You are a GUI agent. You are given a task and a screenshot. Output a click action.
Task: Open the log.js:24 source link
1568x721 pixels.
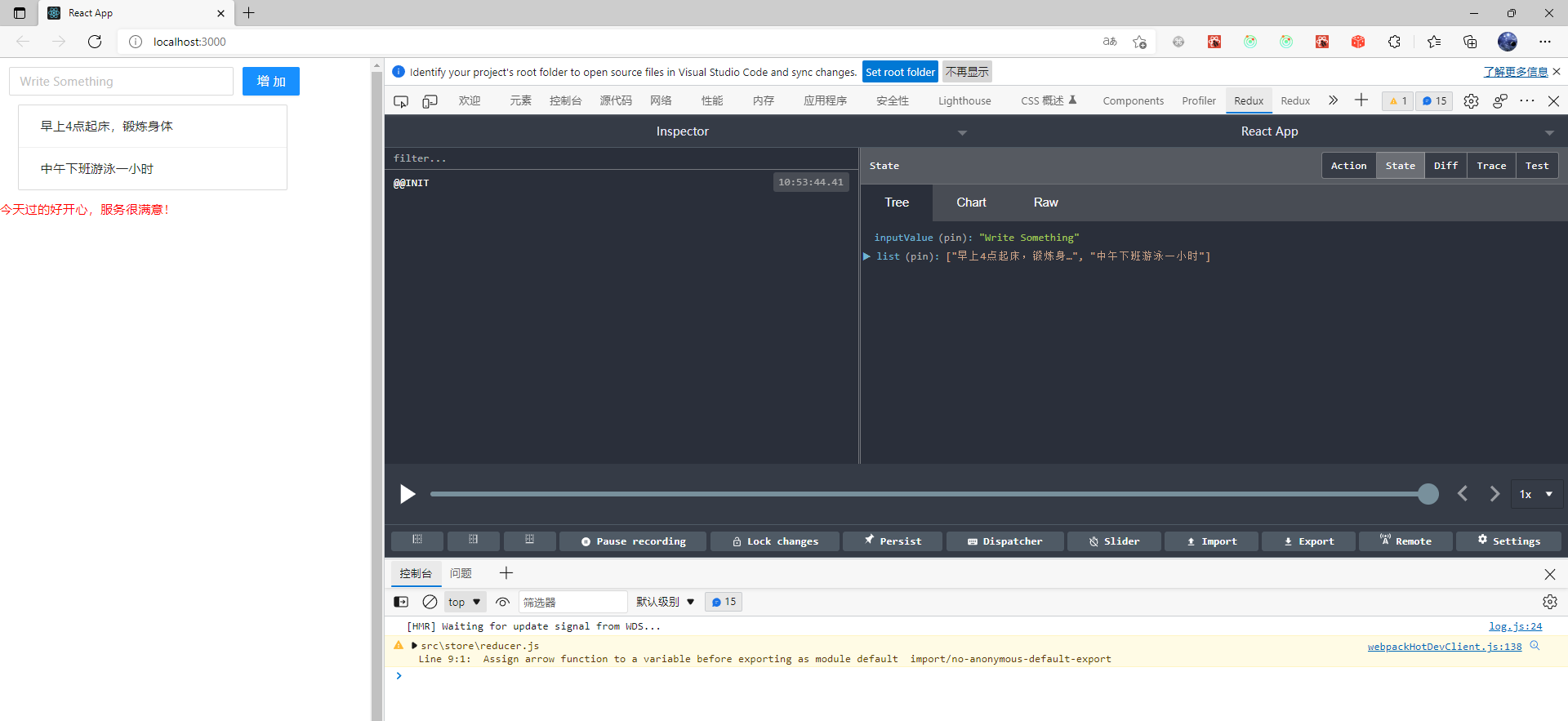tap(1515, 626)
